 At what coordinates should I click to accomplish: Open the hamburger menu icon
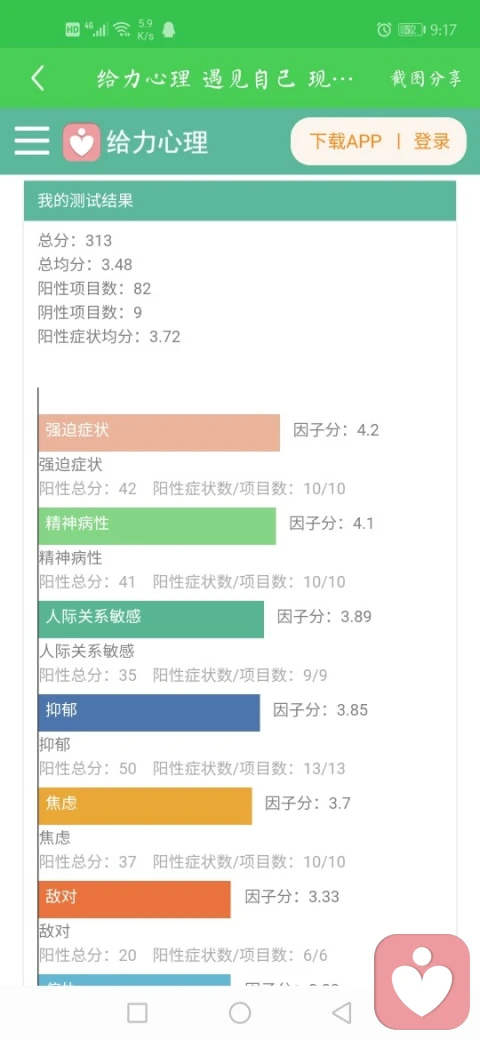[x=32, y=141]
